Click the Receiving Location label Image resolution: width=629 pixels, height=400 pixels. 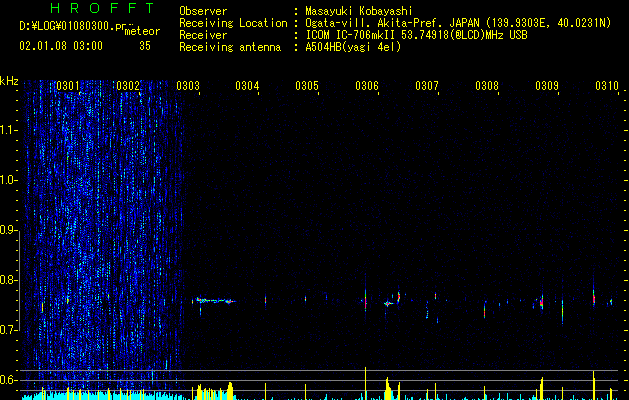point(233,23)
